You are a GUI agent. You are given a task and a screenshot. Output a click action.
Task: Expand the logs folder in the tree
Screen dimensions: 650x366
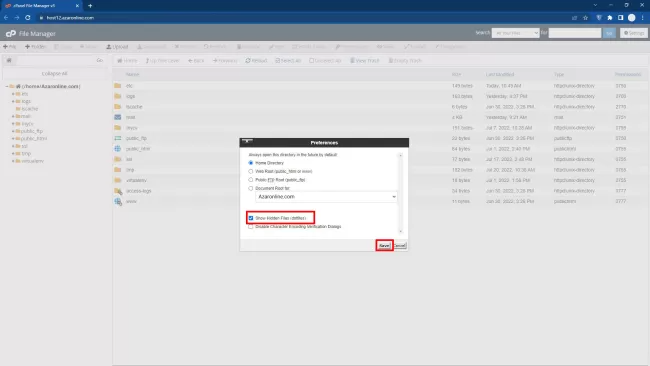[x=13, y=102]
